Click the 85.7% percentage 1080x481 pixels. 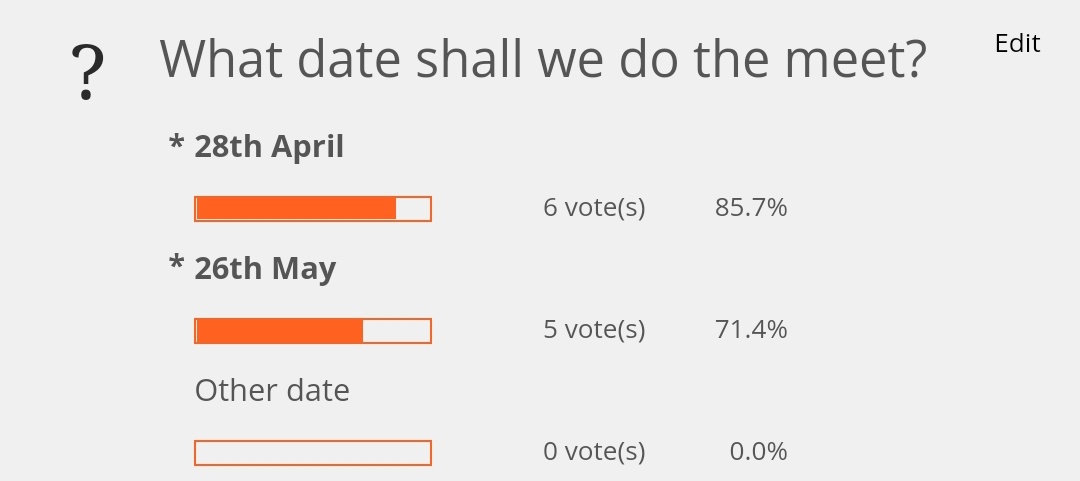[751, 207]
